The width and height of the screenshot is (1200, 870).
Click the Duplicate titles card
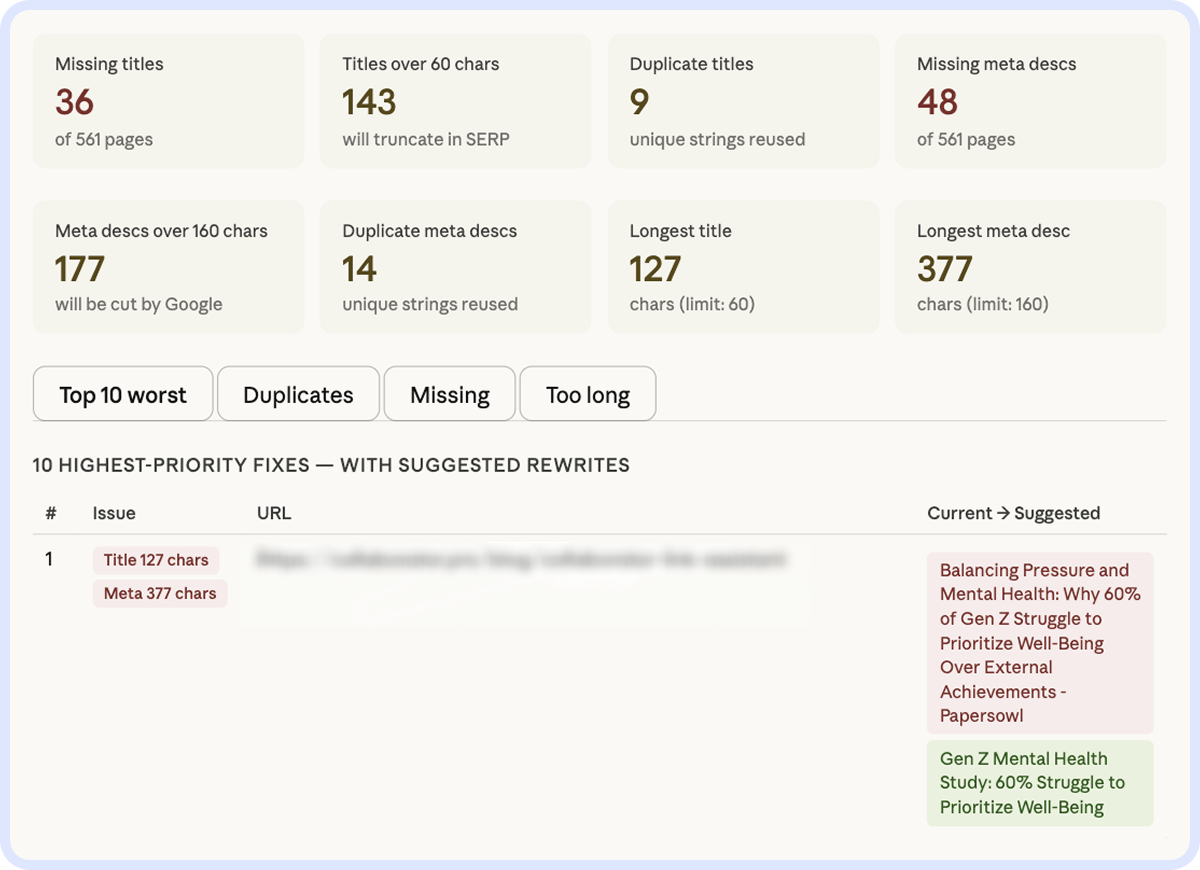pyautogui.click(x=743, y=101)
